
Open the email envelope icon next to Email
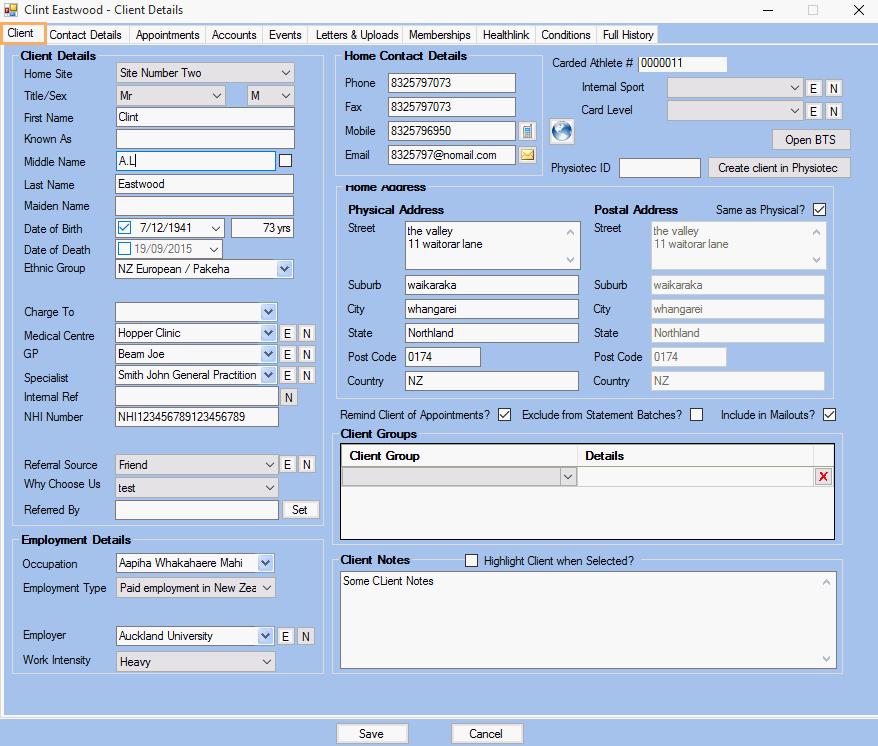coord(529,155)
